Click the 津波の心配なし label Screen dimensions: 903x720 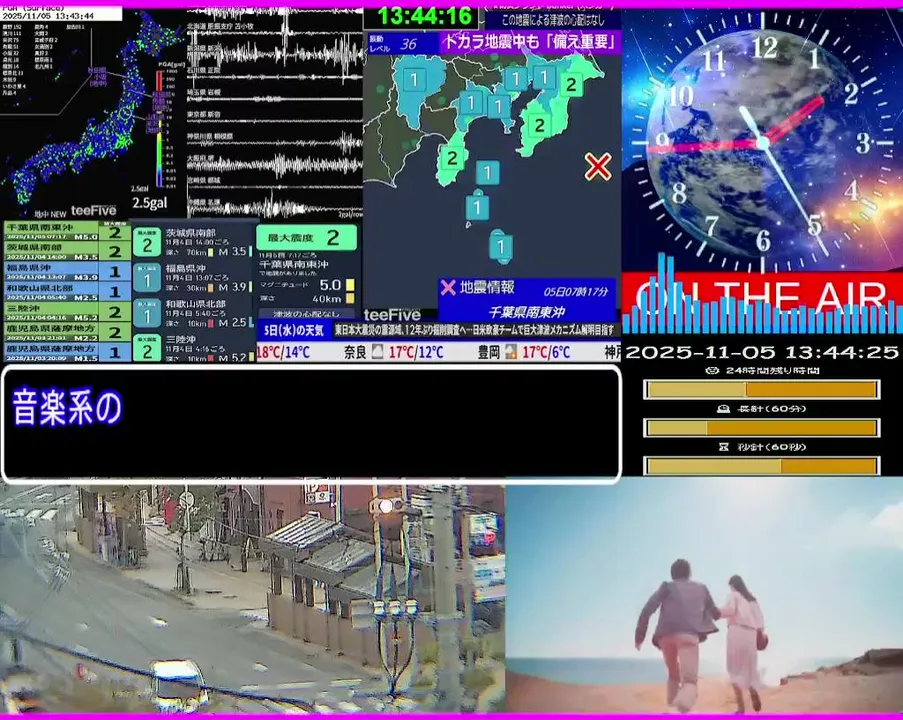pyautogui.click(x=306, y=314)
